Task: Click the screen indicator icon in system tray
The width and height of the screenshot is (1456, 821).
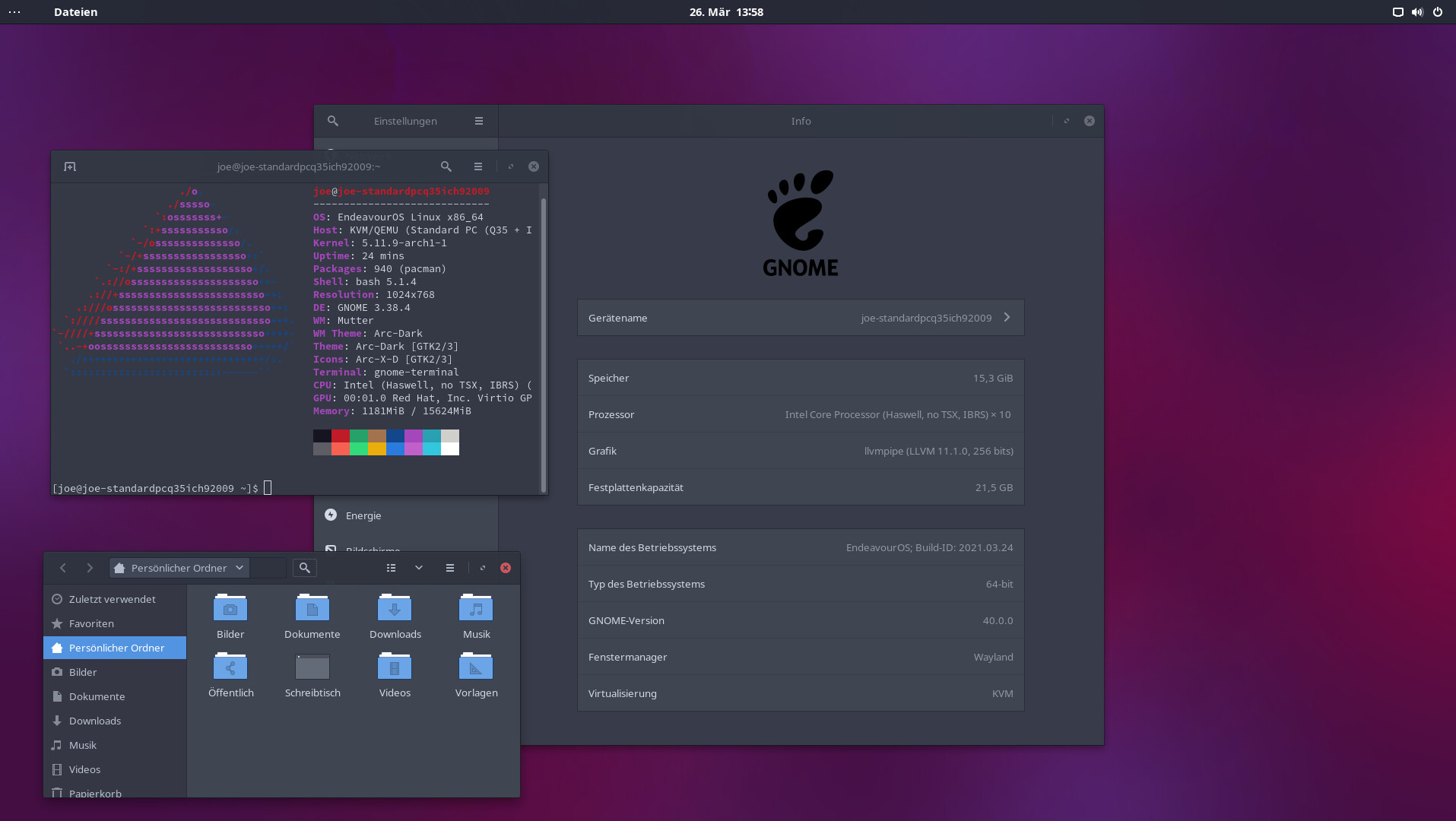Action: [x=1397, y=12]
